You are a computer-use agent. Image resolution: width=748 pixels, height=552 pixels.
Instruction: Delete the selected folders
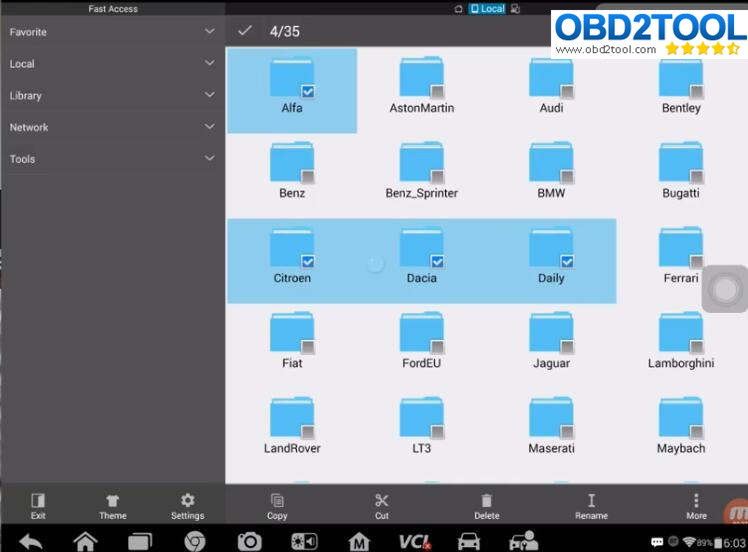click(x=487, y=506)
